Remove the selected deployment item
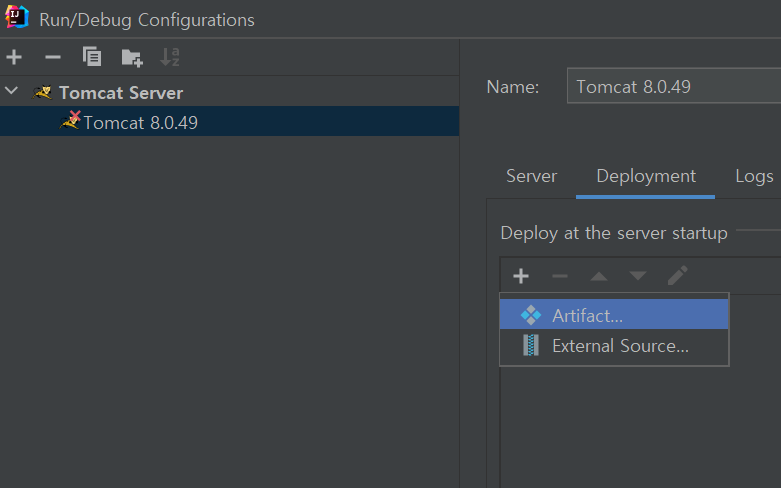This screenshot has width=781, height=488. pyautogui.click(x=560, y=276)
